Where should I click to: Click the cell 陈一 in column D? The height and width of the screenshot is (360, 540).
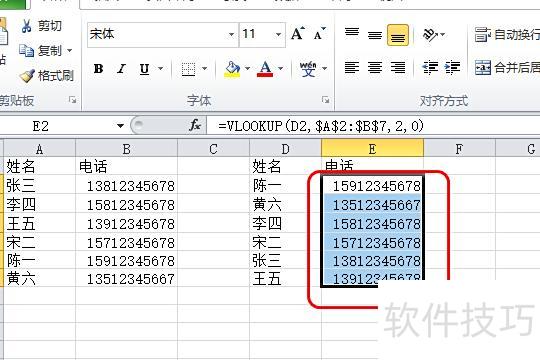pos(285,185)
